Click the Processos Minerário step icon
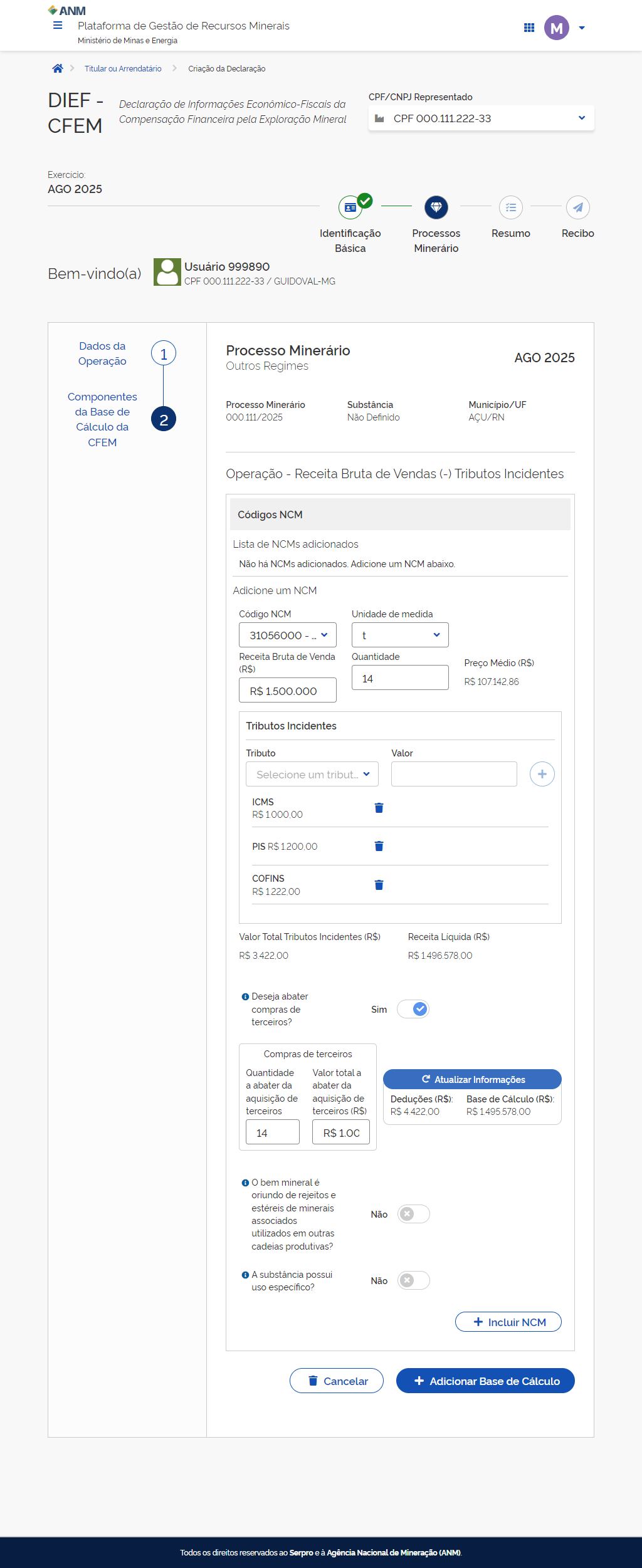The height and width of the screenshot is (1568, 642). (436, 207)
